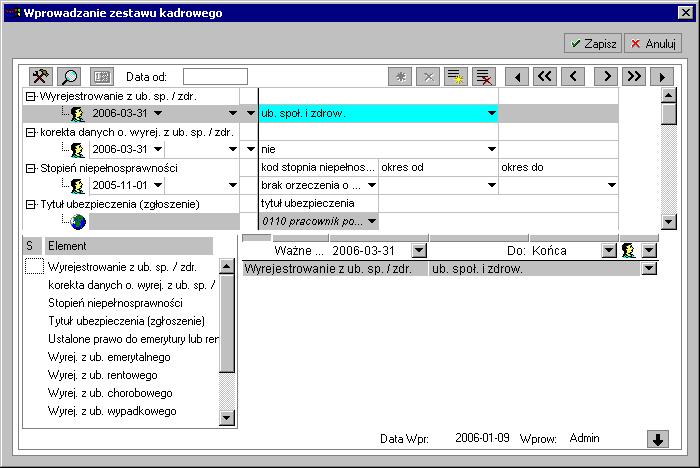This screenshot has width=700, height=468.
Task: Click the delete row with red X icon
Action: tap(484, 77)
